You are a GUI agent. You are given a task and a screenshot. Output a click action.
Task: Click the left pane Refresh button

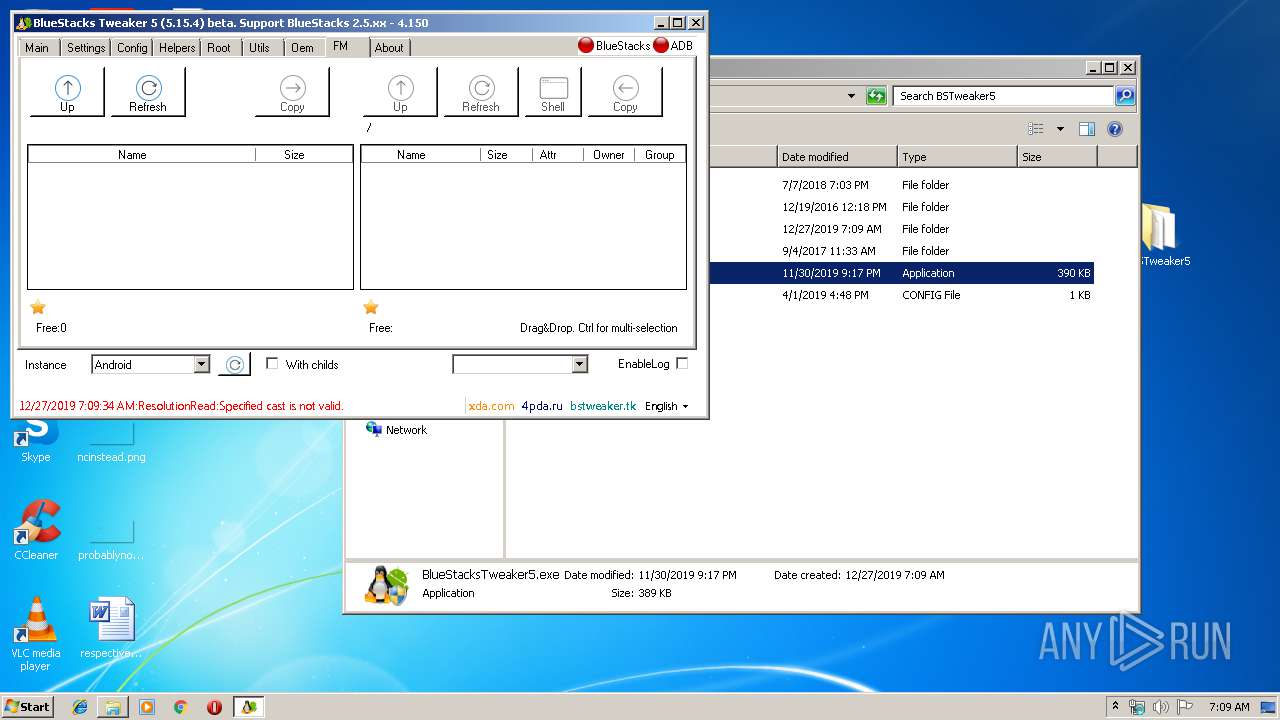click(x=147, y=92)
